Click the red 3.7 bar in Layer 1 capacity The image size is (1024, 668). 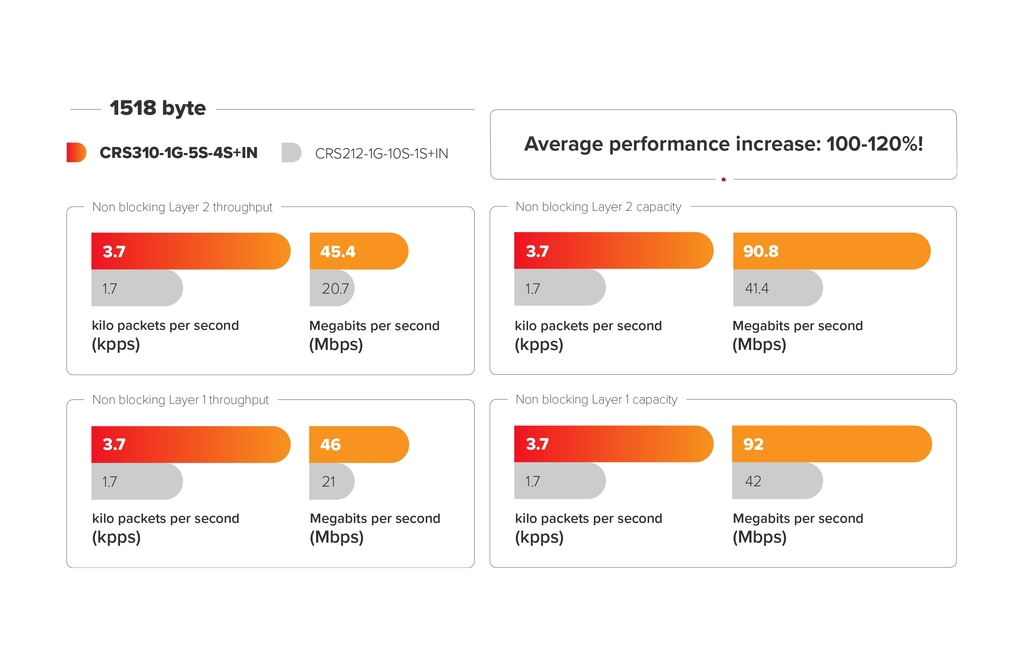tap(613, 444)
